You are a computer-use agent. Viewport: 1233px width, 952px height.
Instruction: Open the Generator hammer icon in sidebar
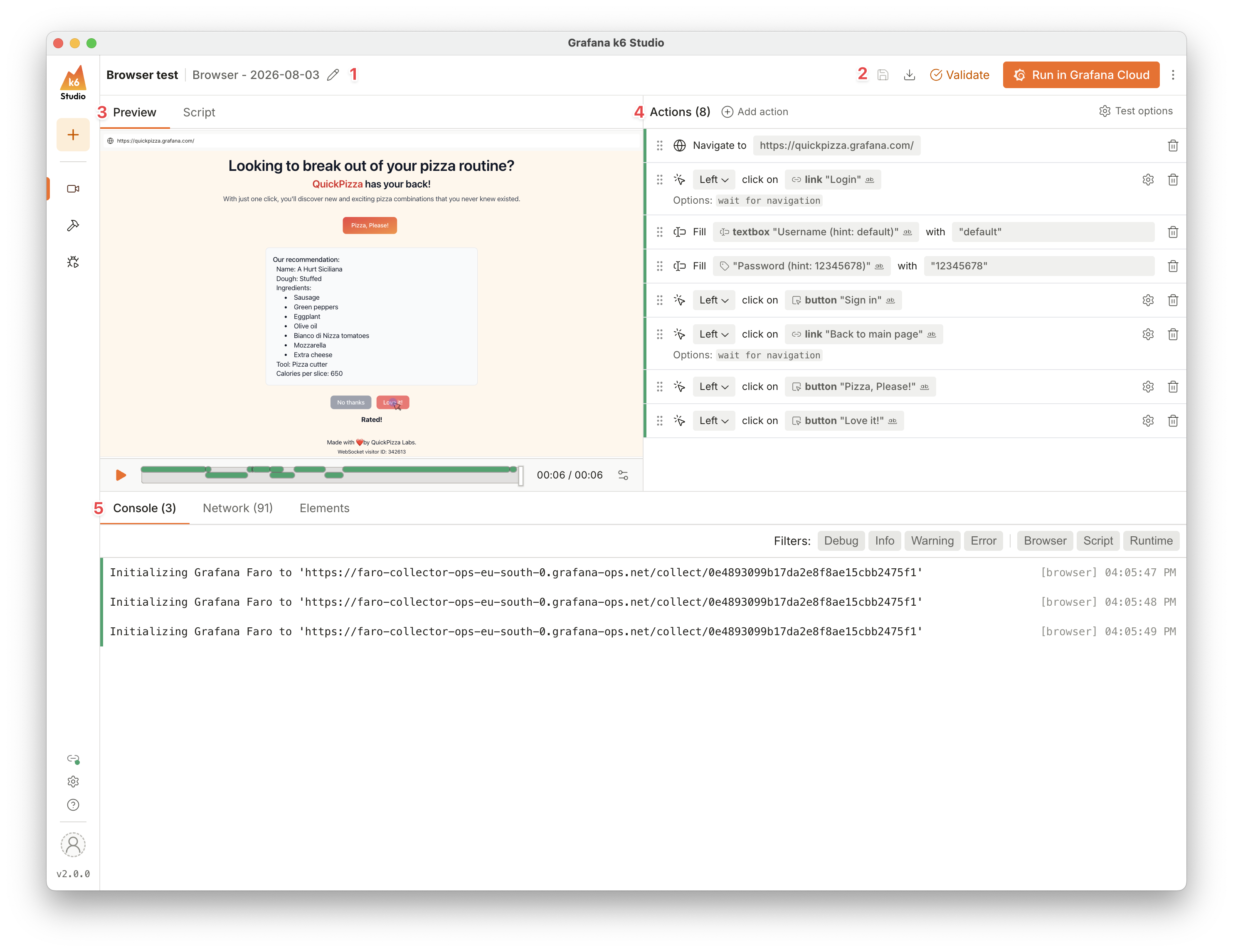point(73,225)
